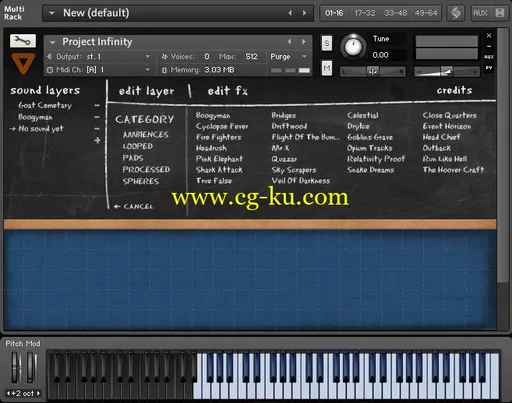Toggle the master Kontakt logo button
Screen dimensions: 512x403
(456, 13)
